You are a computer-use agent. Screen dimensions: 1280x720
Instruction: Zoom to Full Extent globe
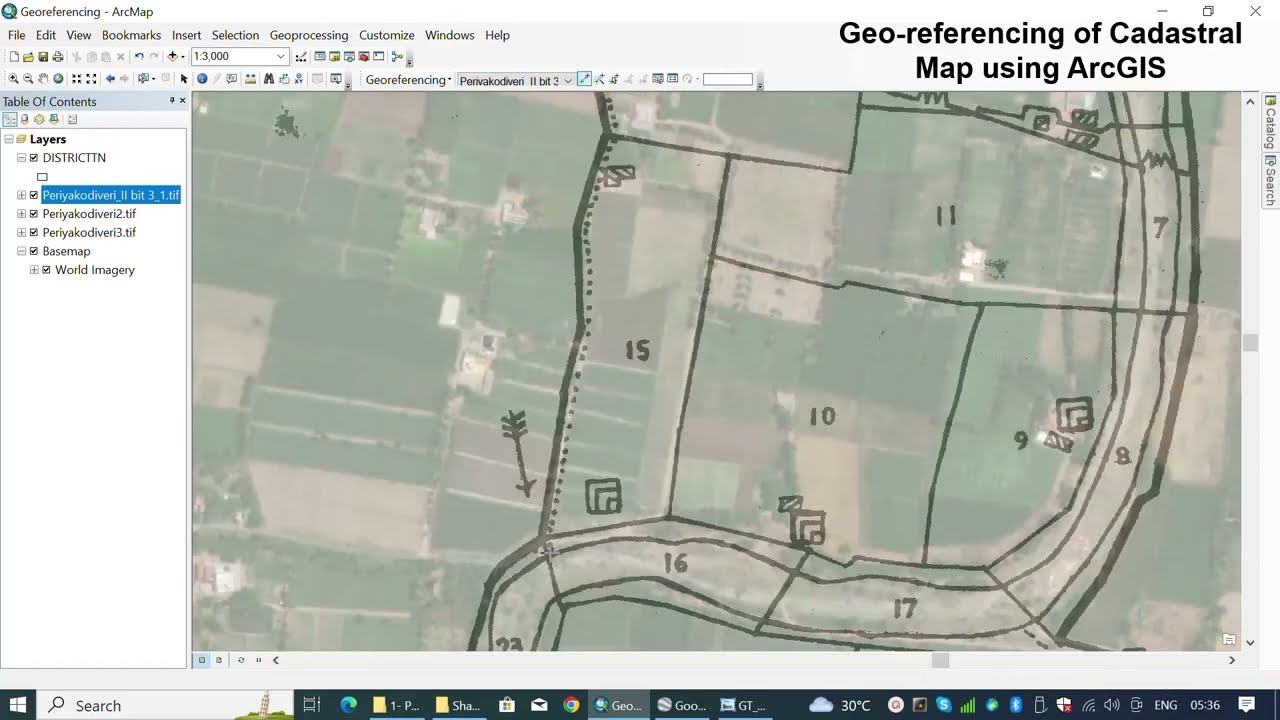[58, 78]
